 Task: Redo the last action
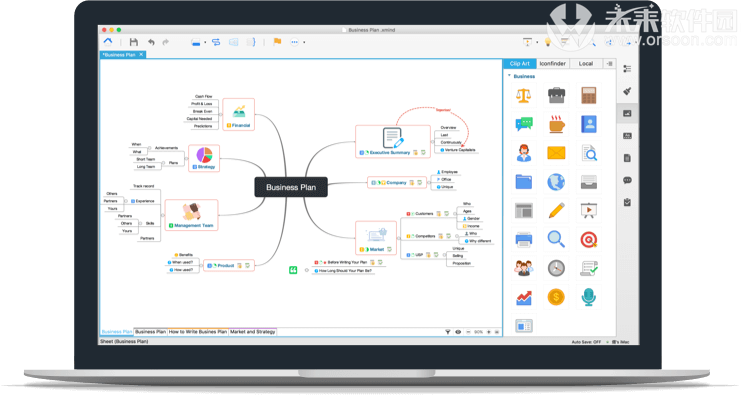coord(165,42)
